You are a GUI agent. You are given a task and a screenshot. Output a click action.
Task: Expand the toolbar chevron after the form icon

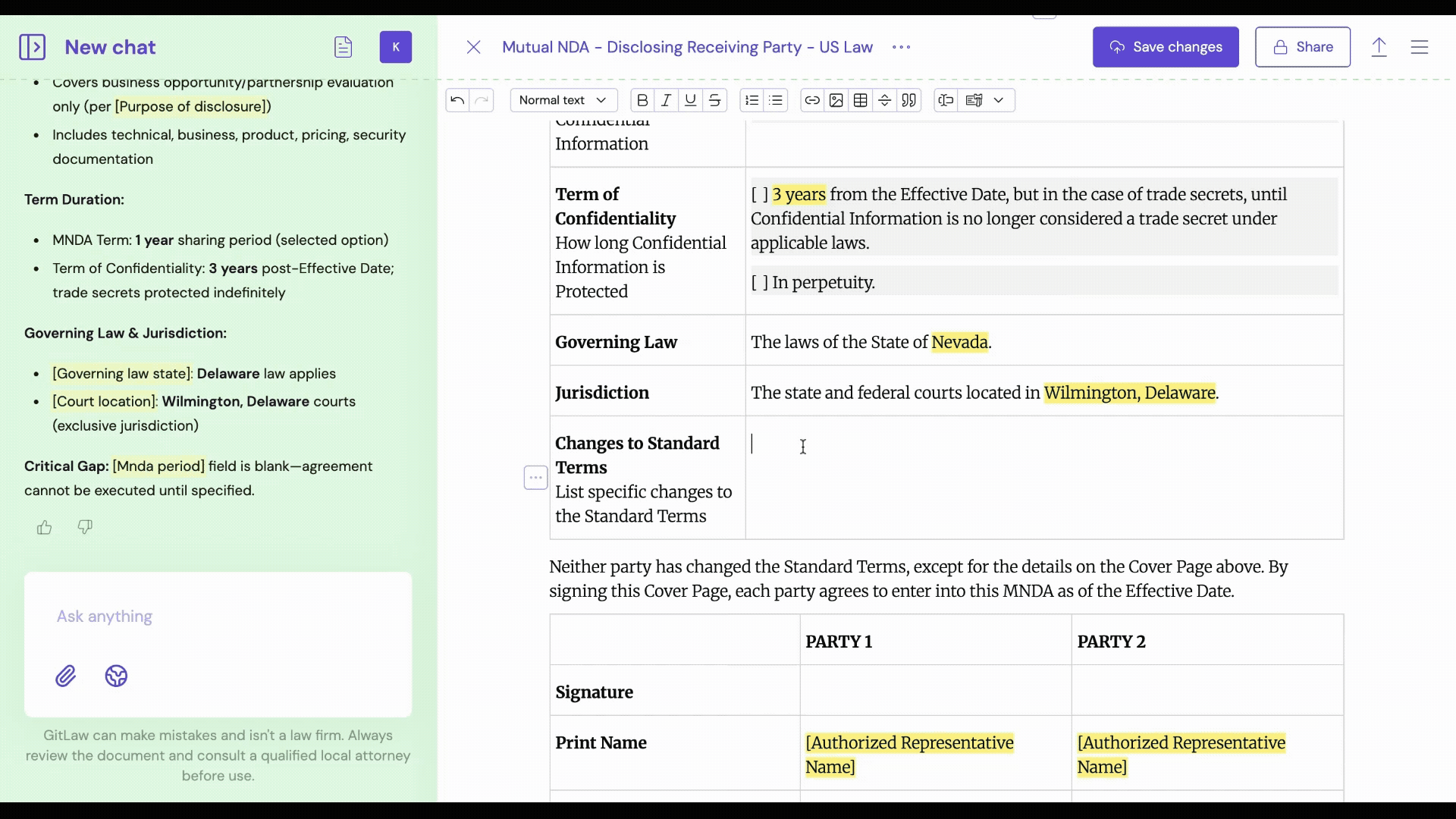(x=999, y=100)
